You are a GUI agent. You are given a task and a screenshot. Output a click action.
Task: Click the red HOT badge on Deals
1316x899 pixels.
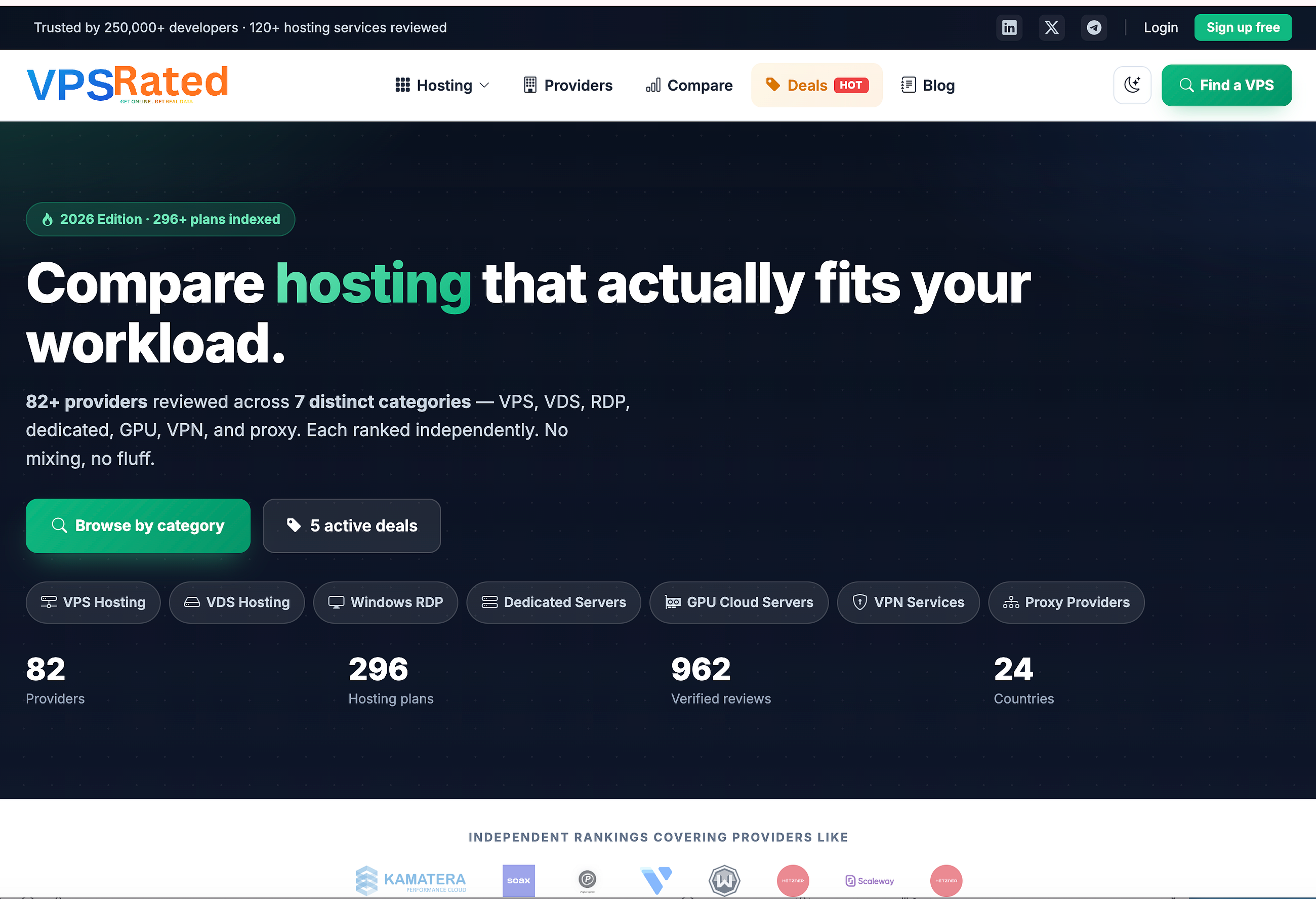click(851, 85)
